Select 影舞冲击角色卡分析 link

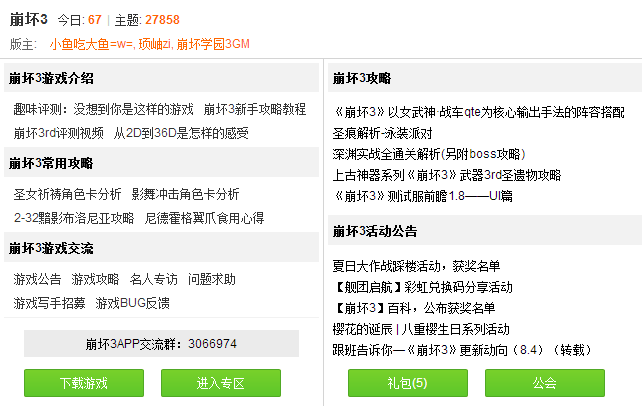[185, 194]
